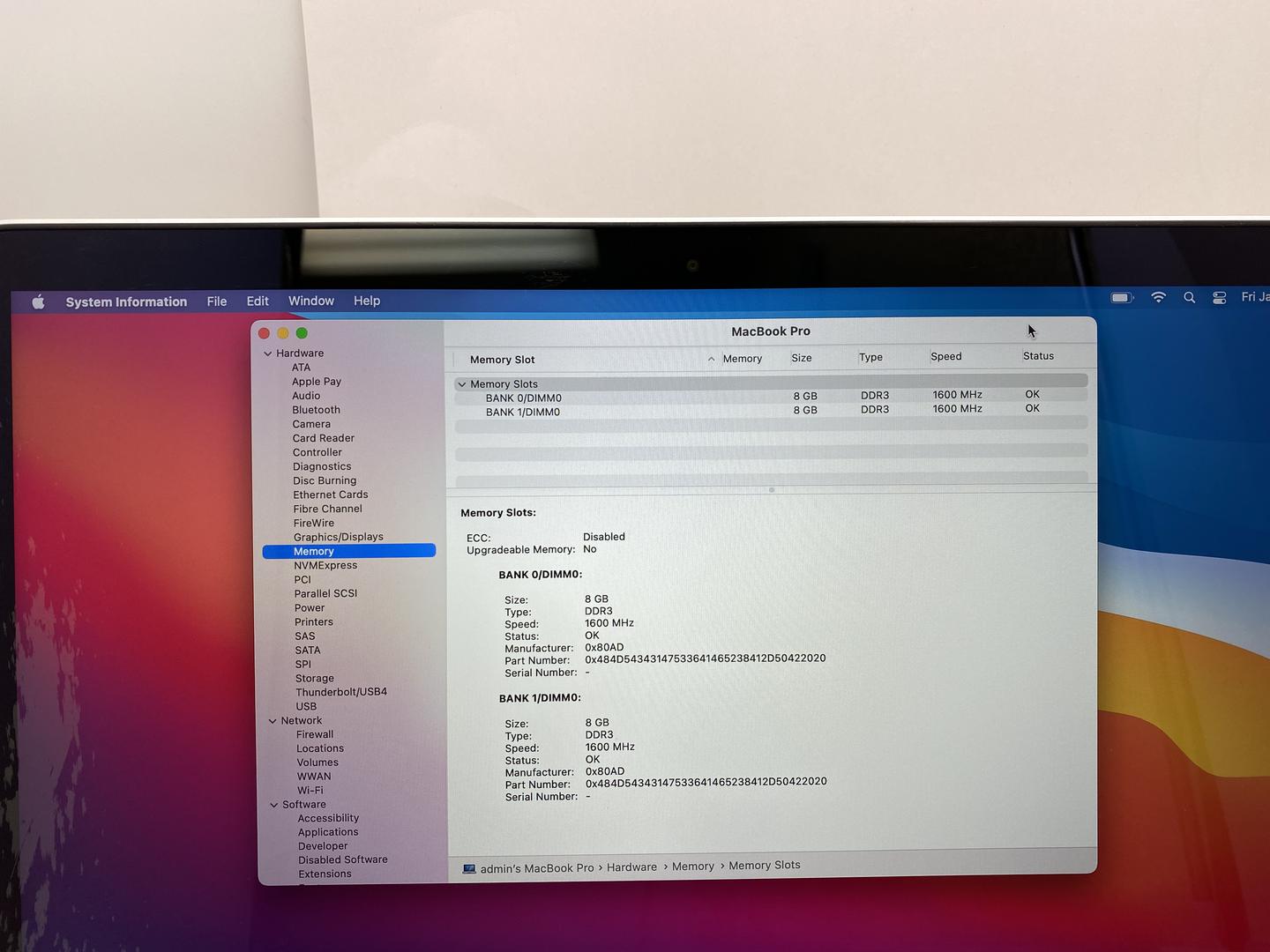This screenshot has height=952, width=1270.
Task: Select Firewall under Network
Action: [x=315, y=734]
